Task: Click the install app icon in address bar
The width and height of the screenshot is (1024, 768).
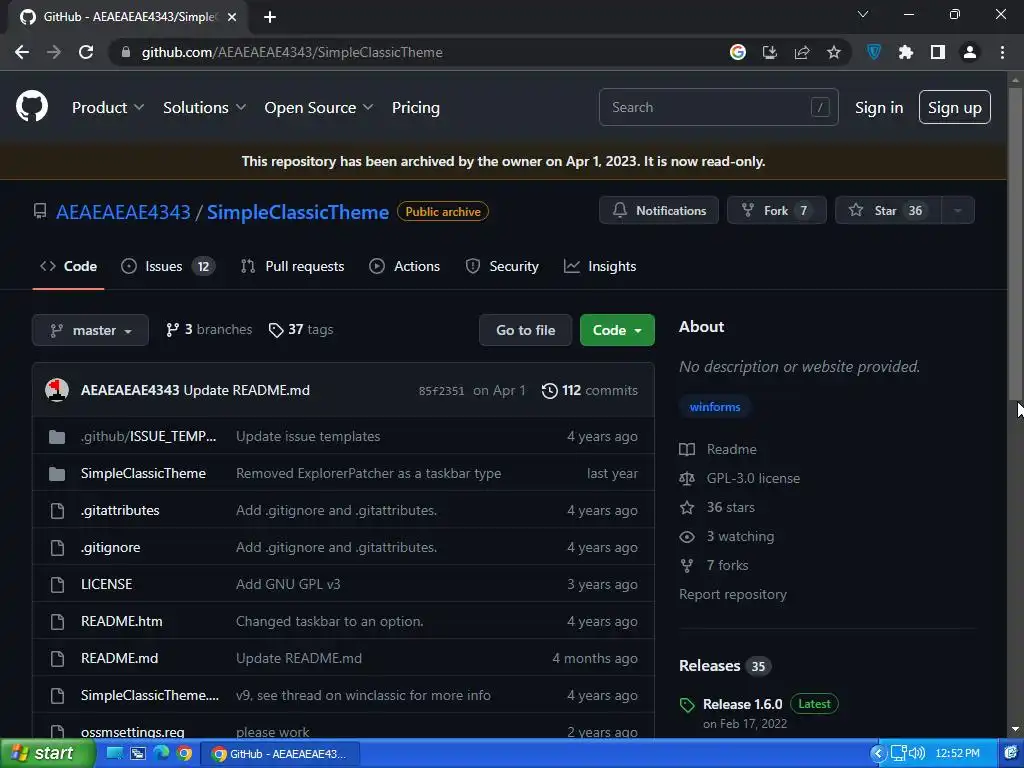Action: [x=769, y=52]
